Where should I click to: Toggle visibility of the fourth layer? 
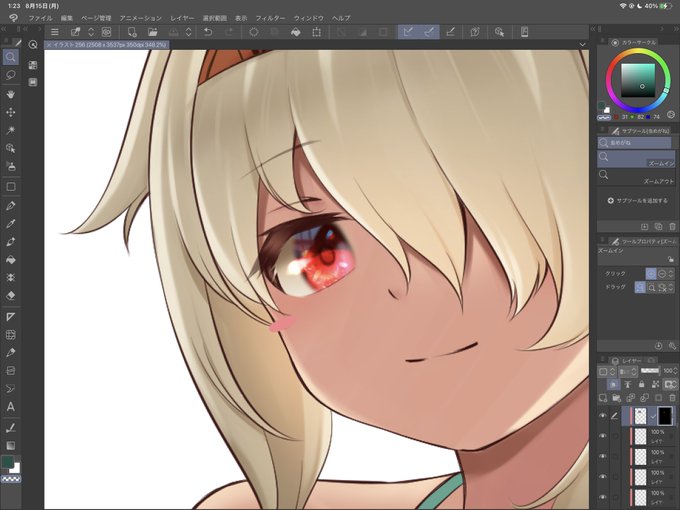point(603,477)
